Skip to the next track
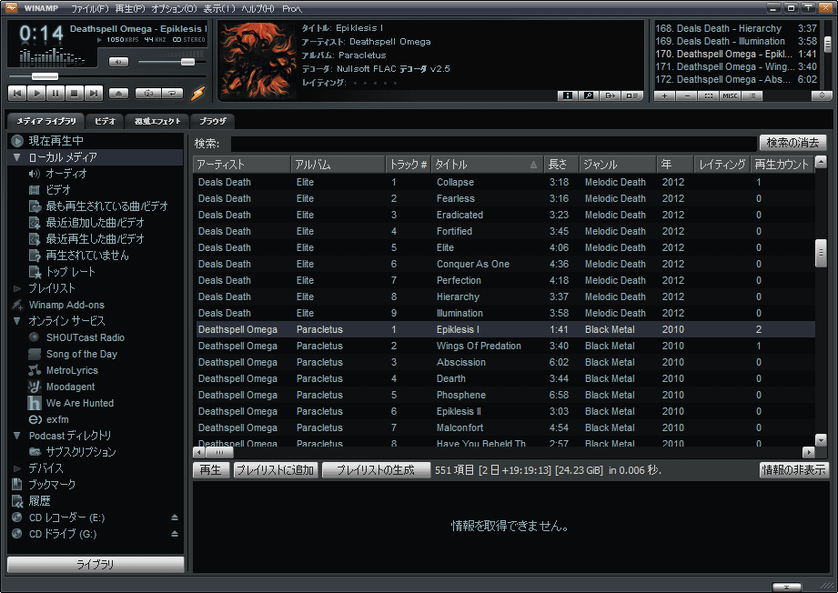This screenshot has width=838, height=593. click(94, 93)
